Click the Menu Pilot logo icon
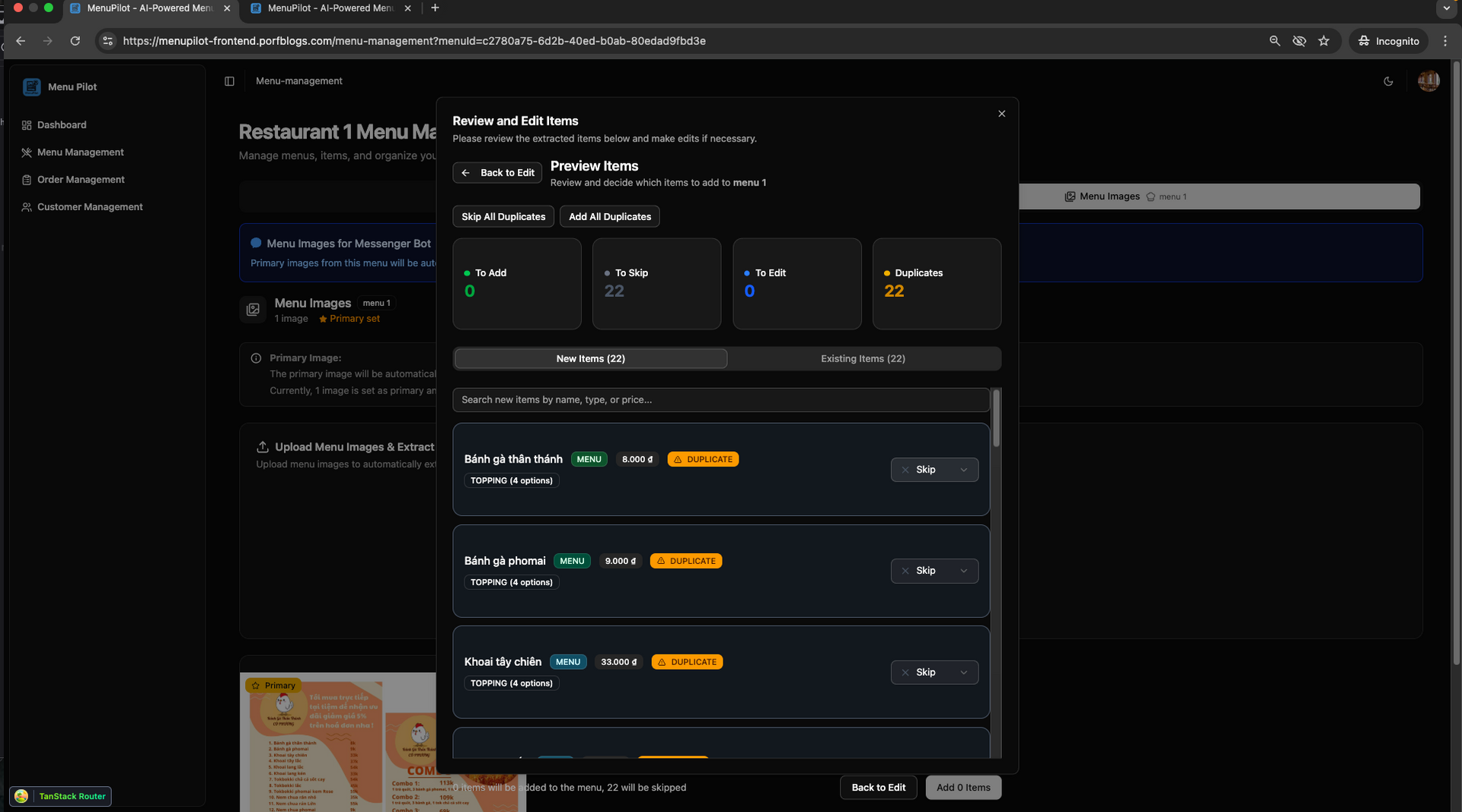 click(31, 87)
